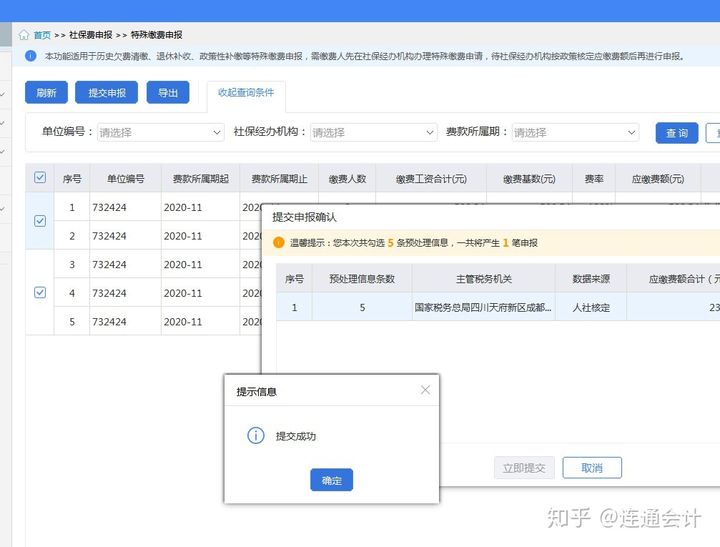Click the 提交申报 button

pos(107,93)
